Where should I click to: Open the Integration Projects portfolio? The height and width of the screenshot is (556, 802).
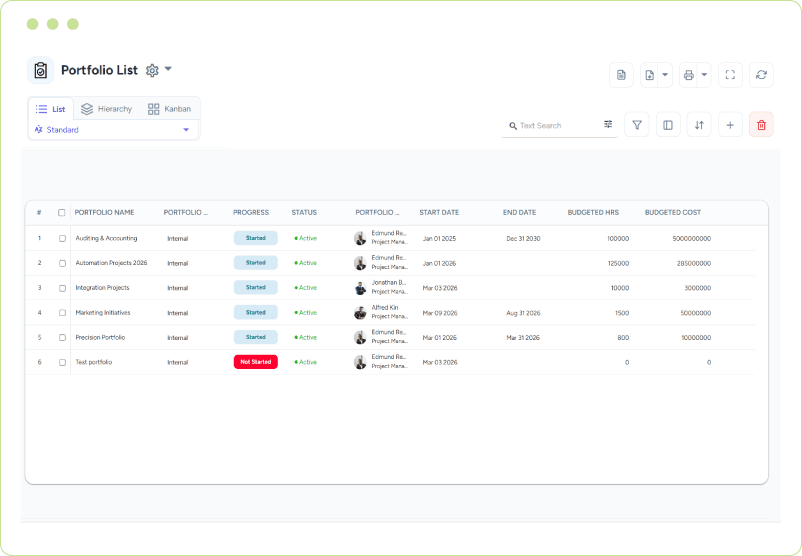[x=102, y=288]
